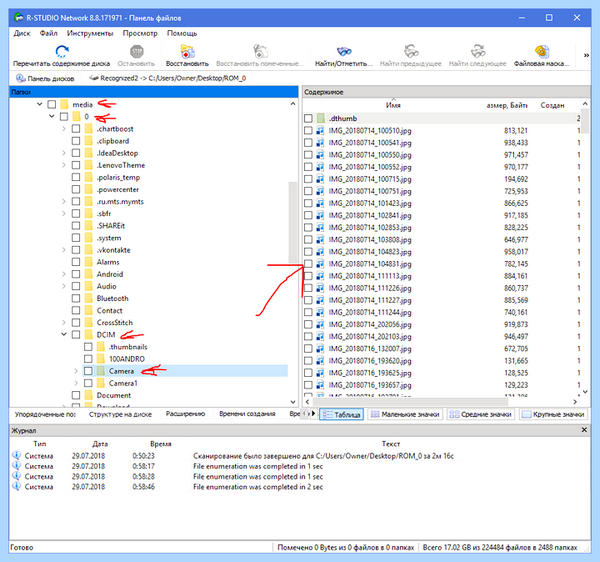Close the Журнал log panel
This screenshot has width=600, height=562.
click(x=584, y=430)
